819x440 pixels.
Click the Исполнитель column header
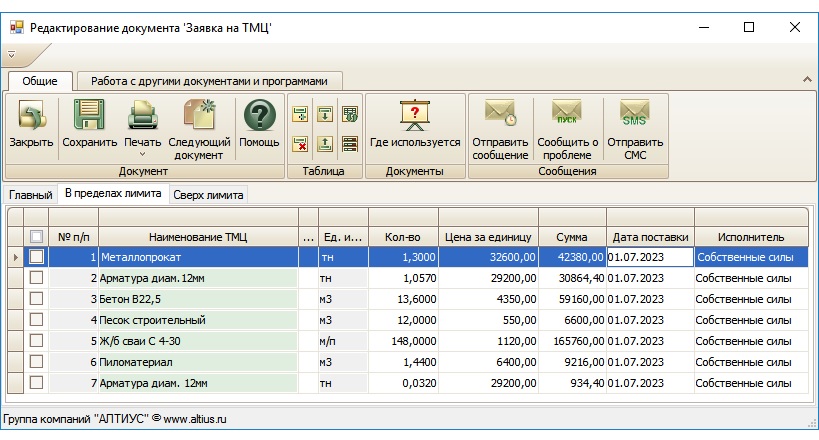tap(751, 237)
